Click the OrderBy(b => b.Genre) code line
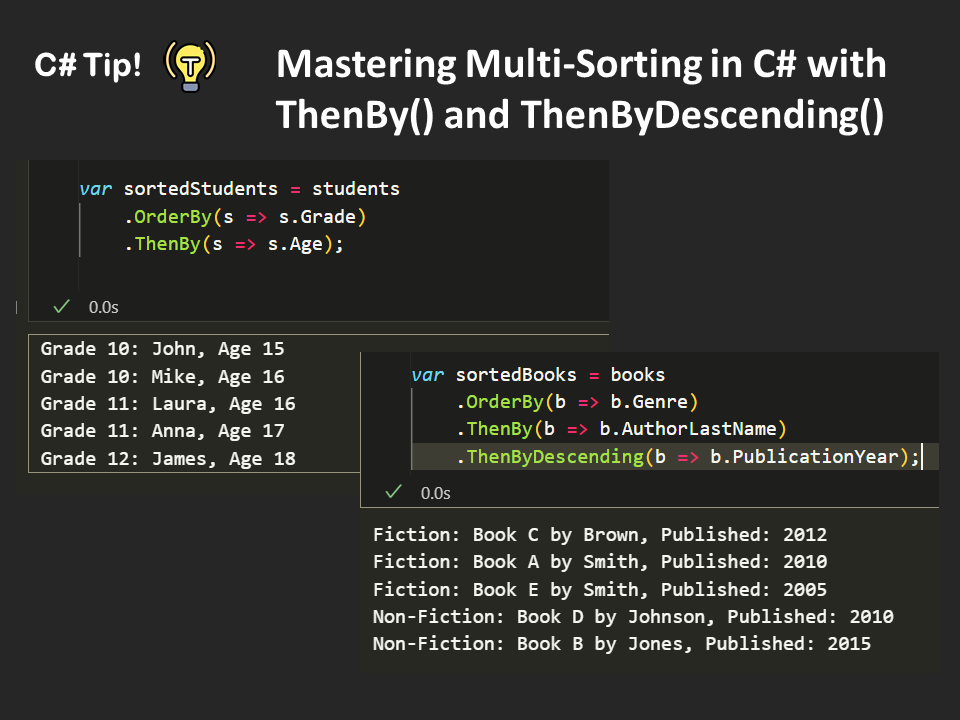This screenshot has height=720, width=960. (577, 402)
